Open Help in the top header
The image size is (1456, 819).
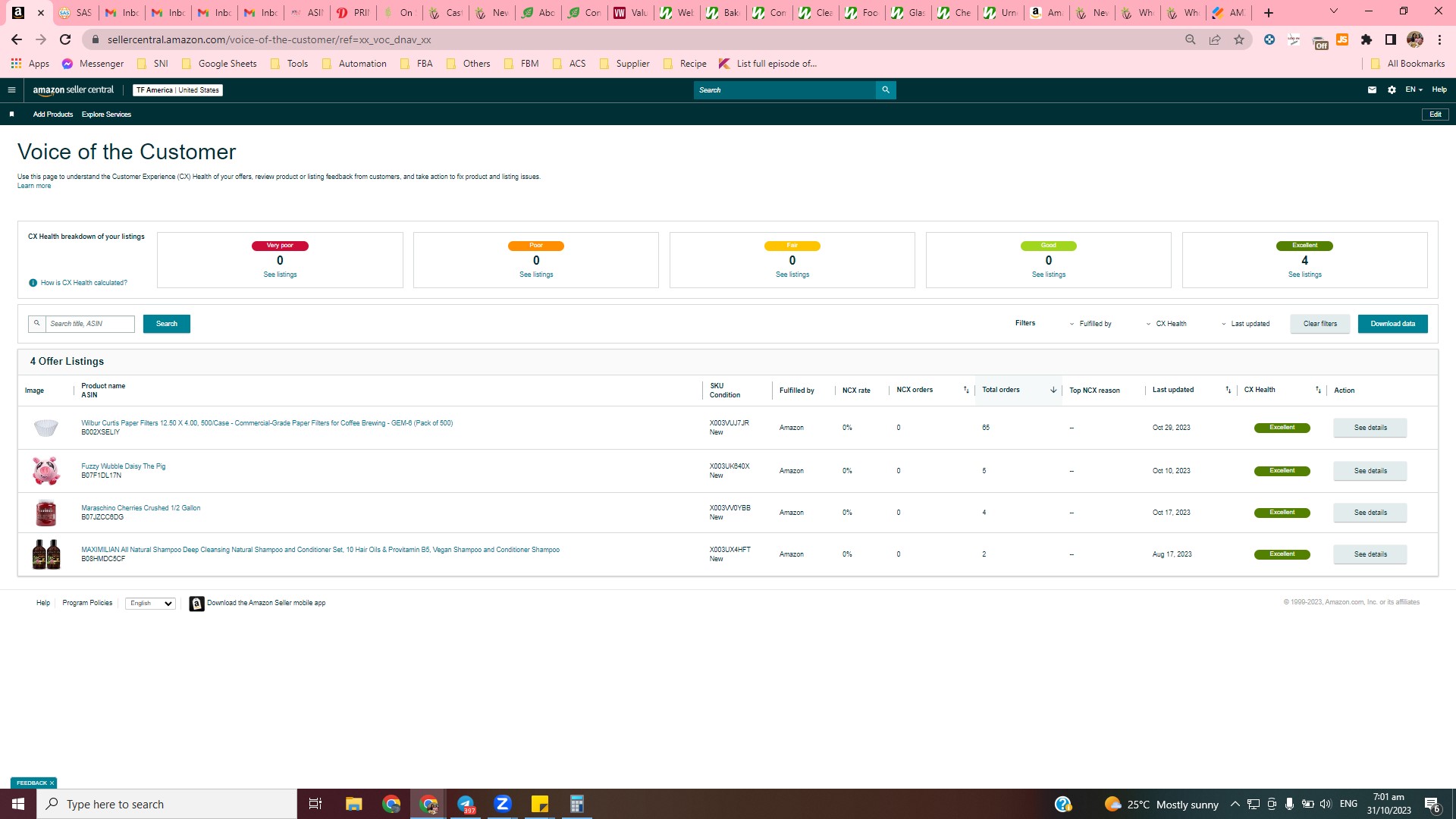[1439, 90]
